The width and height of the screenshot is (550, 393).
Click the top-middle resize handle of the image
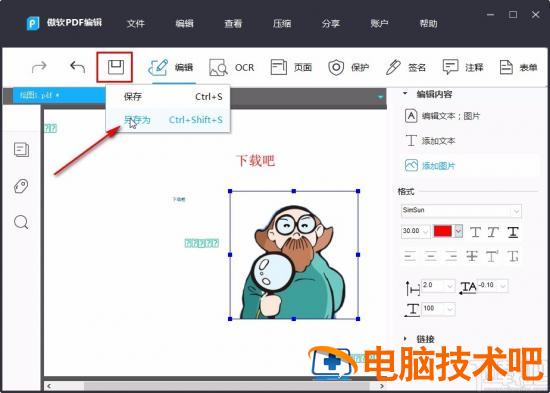point(294,191)
